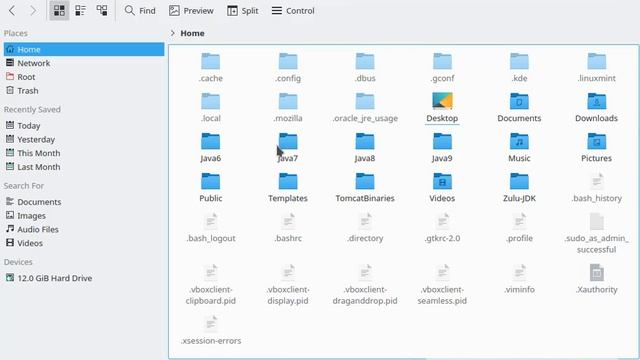Select the Desktop folder icon

point(442,101)
